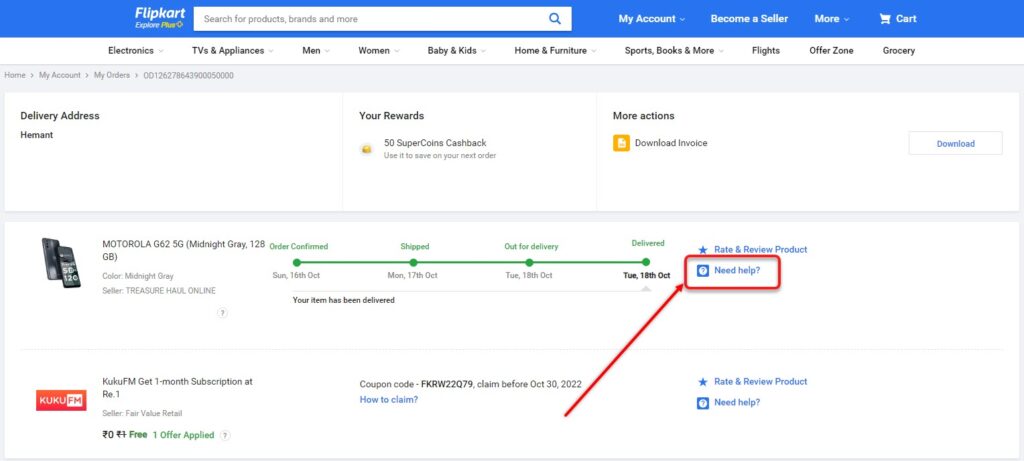The image size is (1024, 461).
Task: Click the Cart icon
Action: tap(885, 19)
